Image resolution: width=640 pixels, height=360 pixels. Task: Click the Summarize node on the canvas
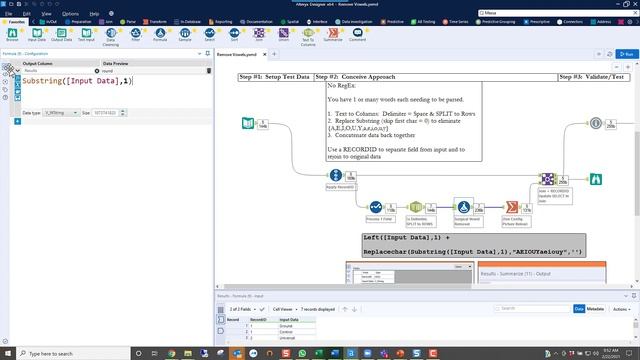pyautogui.click(x=511, y=207)
